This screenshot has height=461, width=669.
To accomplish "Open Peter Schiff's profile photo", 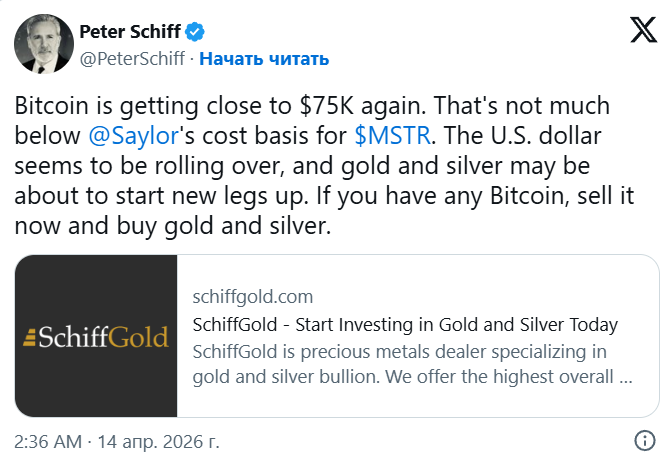I will click(39, 43).
